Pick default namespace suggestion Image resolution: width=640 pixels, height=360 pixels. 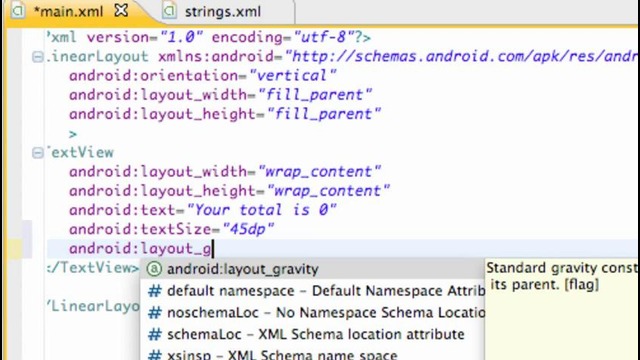312,291
